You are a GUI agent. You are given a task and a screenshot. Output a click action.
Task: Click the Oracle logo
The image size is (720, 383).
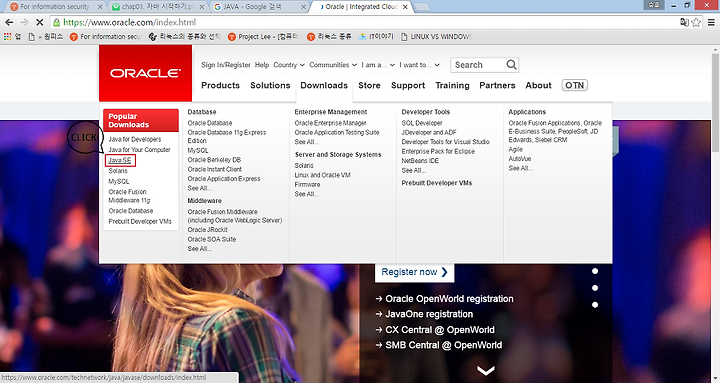(x=145, y=73)
